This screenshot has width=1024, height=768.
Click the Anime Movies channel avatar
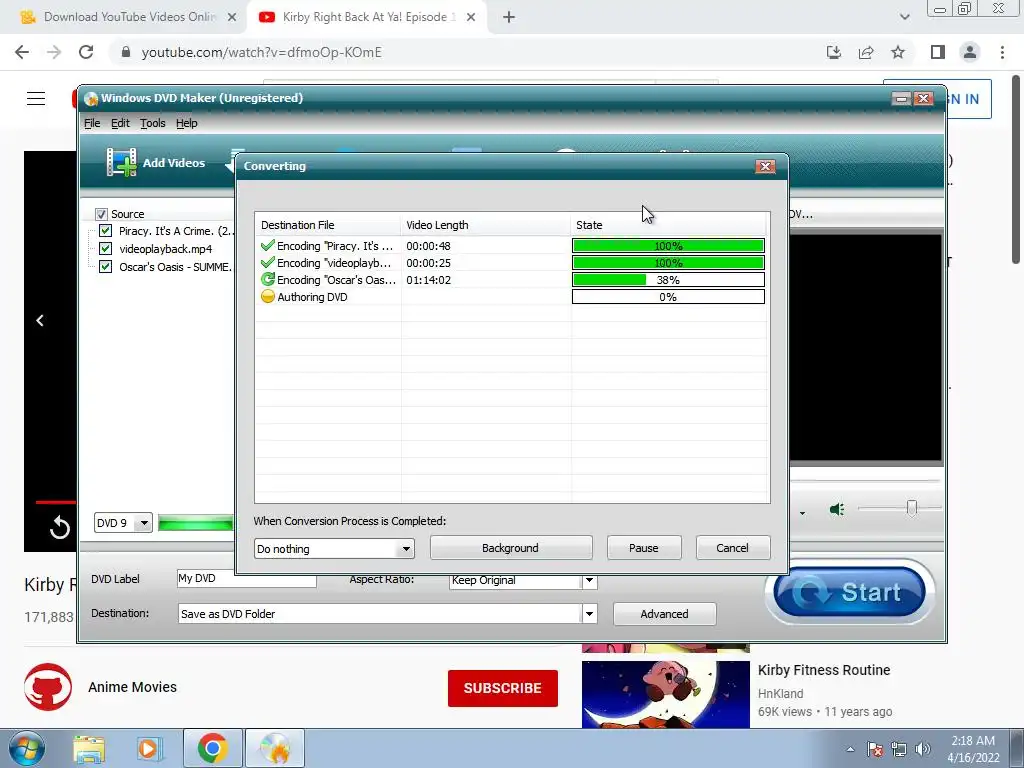point(48,687)
